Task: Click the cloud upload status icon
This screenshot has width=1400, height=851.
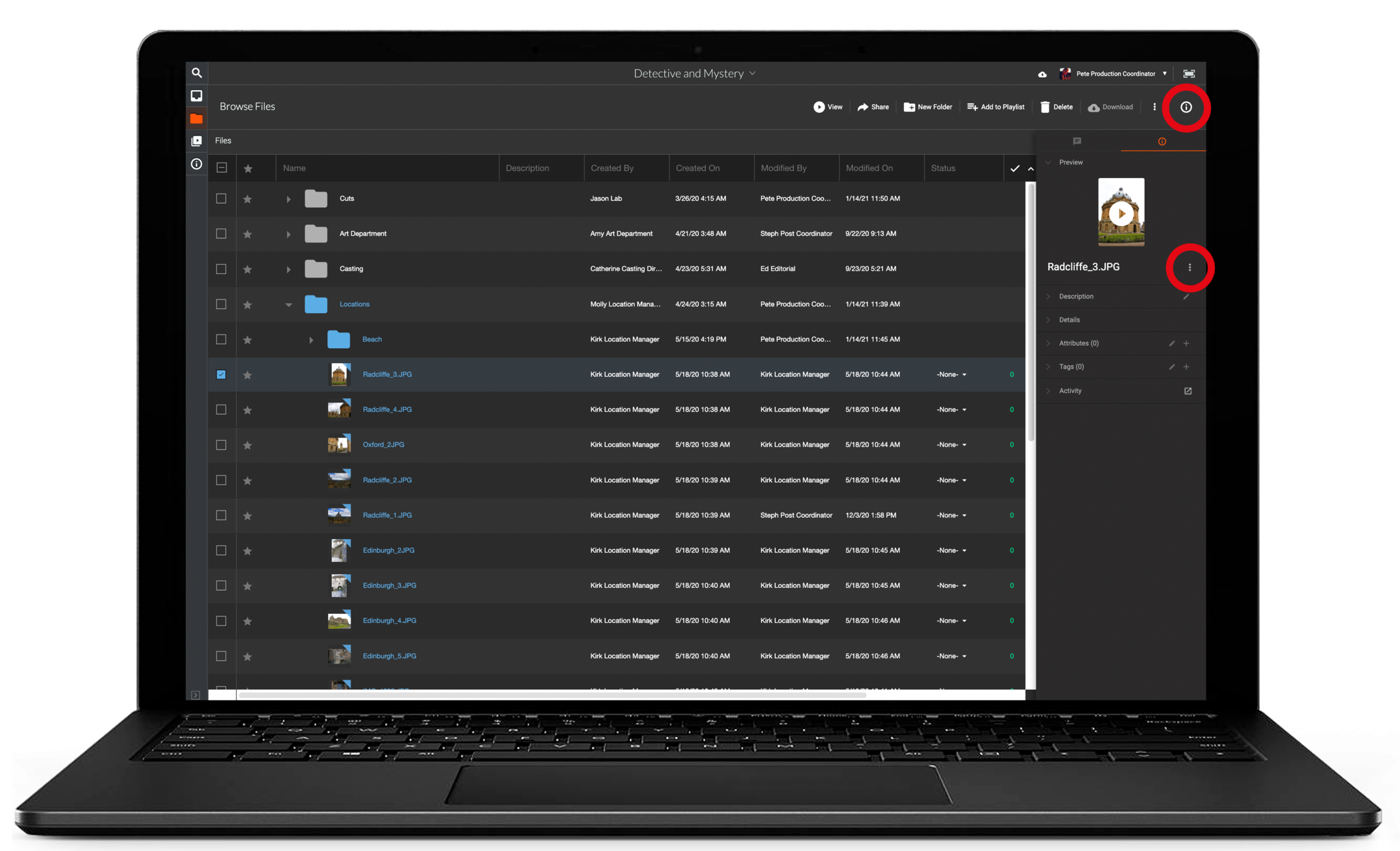Action: point(1042,74)
